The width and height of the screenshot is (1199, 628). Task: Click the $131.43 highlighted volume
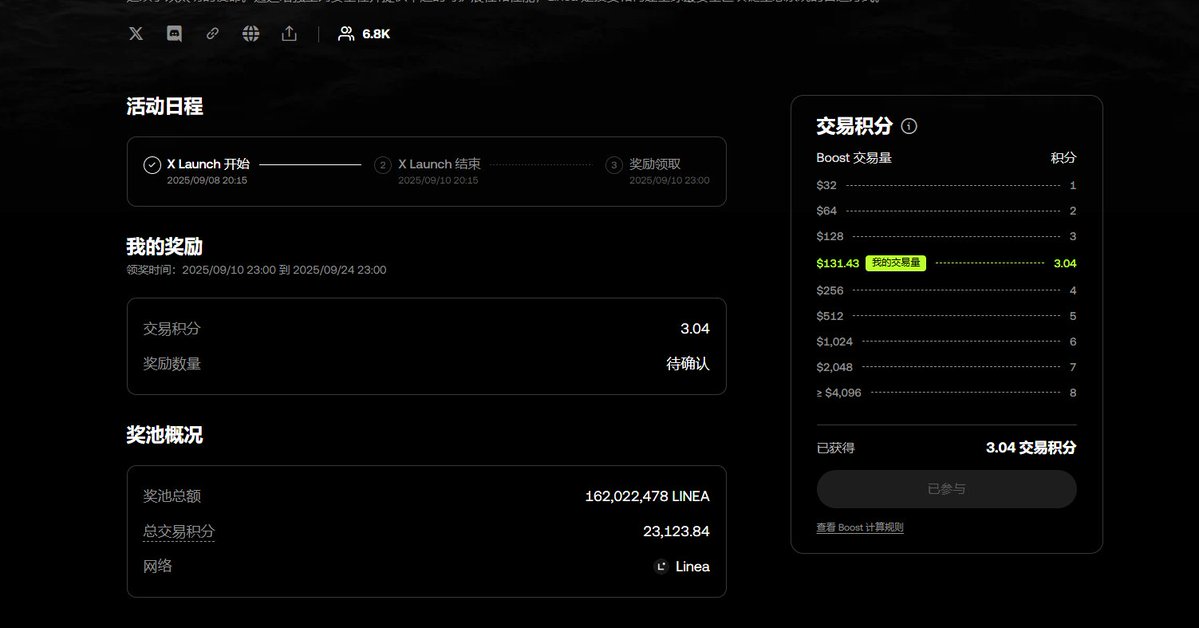(838, 263)
